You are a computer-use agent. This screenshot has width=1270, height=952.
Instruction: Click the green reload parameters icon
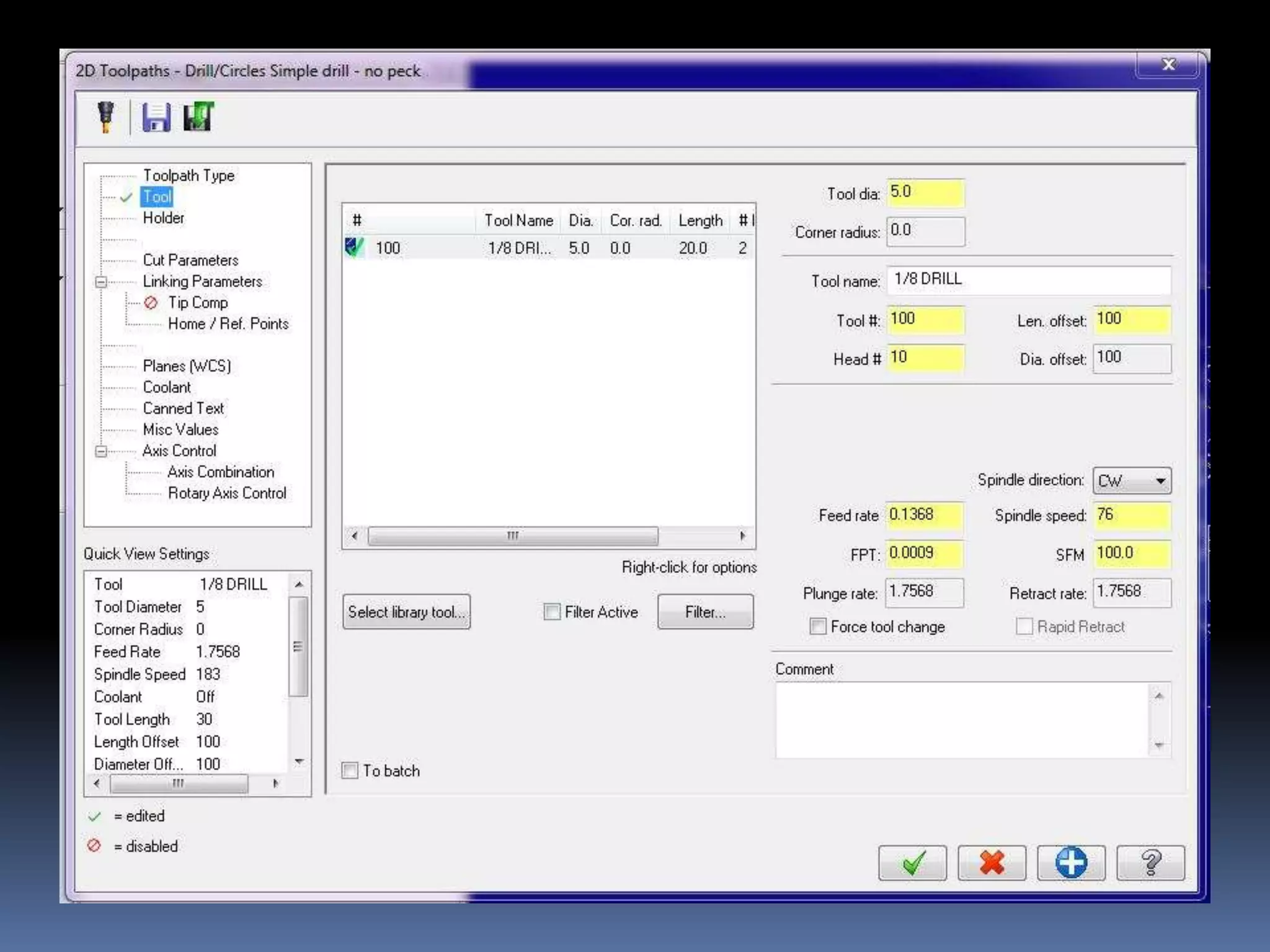pyautogui.click(x=198, y=117)
